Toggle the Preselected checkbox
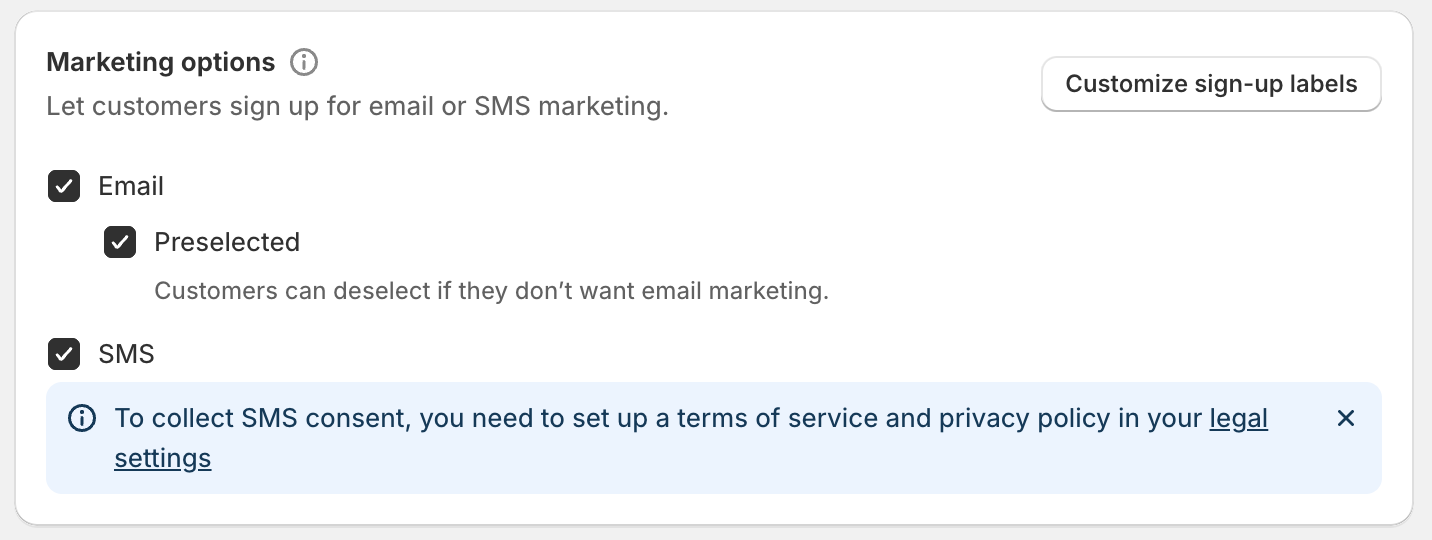This screenshot has width=1432, height=540. click(120, 243)
